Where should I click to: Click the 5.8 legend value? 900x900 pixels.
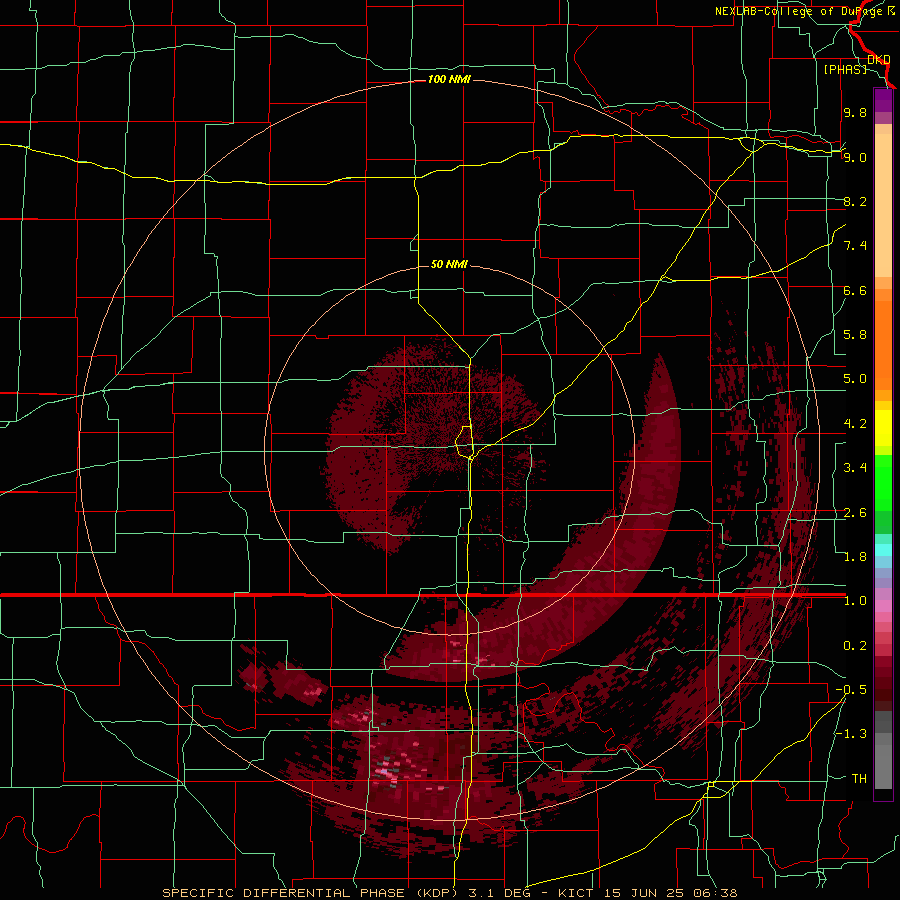[855, 335]
